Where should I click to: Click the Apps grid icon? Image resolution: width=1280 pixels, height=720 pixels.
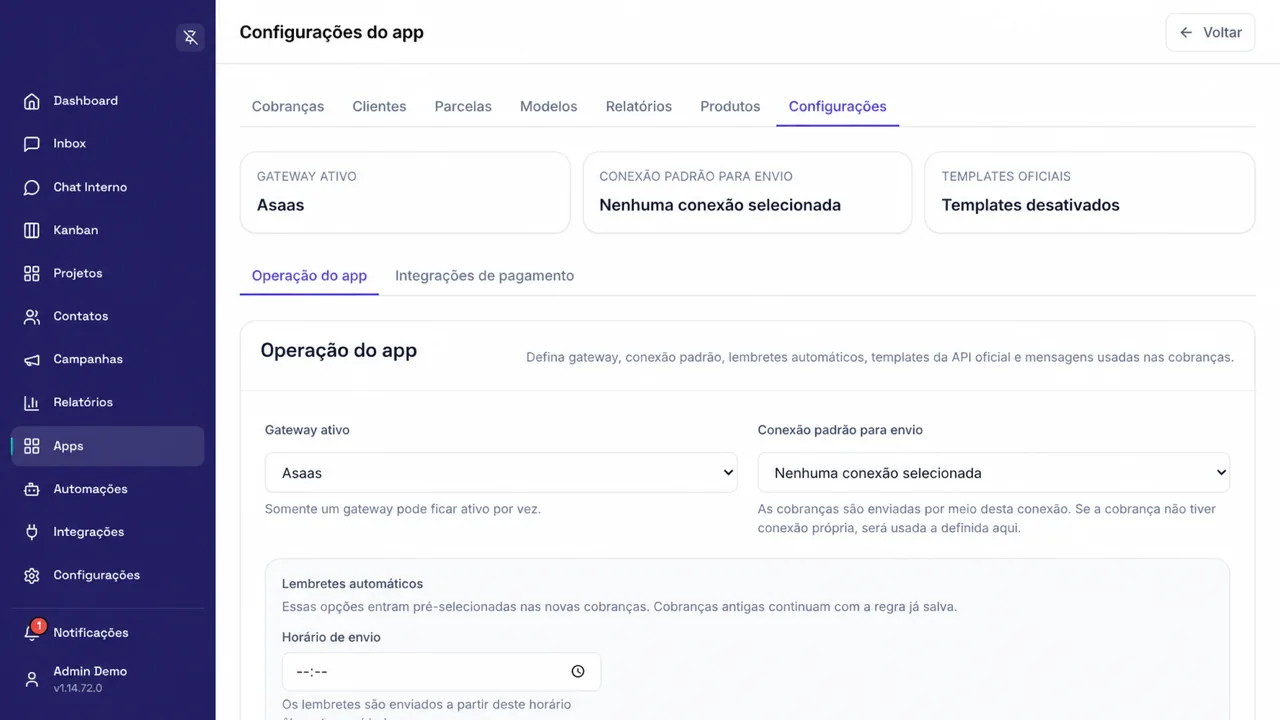pyautogui.click(x=32, y=446)
